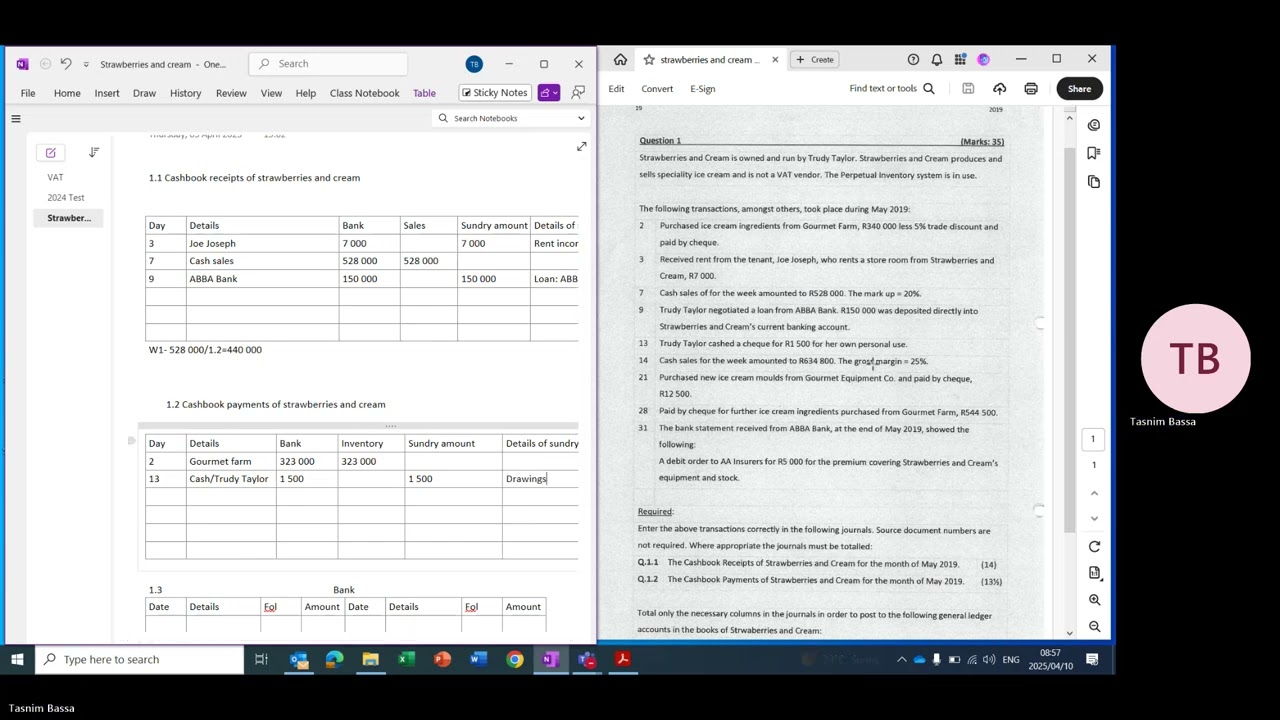This screenshot has width=1280, height=720.
Task: Click the Windows Start button
Action: coord(17,660)
